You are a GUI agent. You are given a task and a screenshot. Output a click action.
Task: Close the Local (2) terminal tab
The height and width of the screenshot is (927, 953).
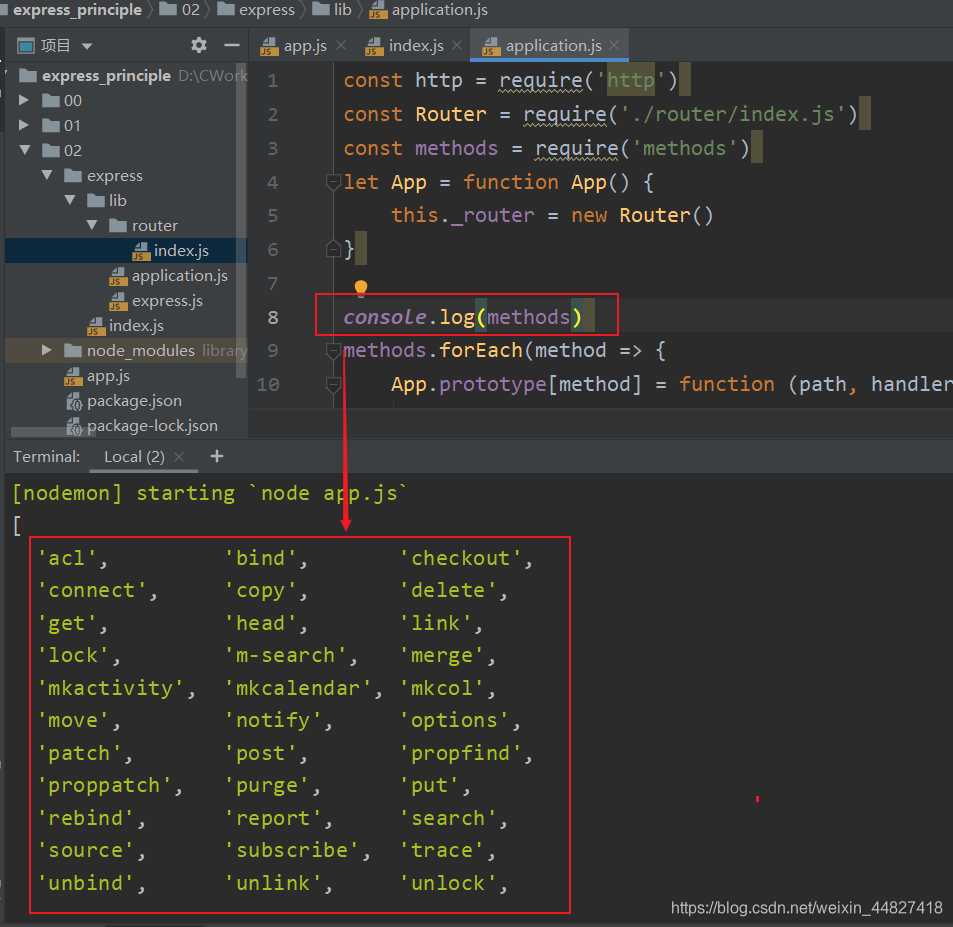[179, 457]
